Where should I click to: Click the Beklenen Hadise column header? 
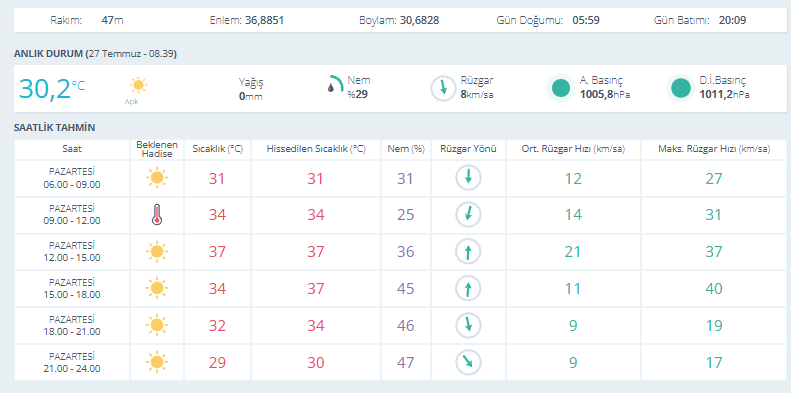(157, 149)
